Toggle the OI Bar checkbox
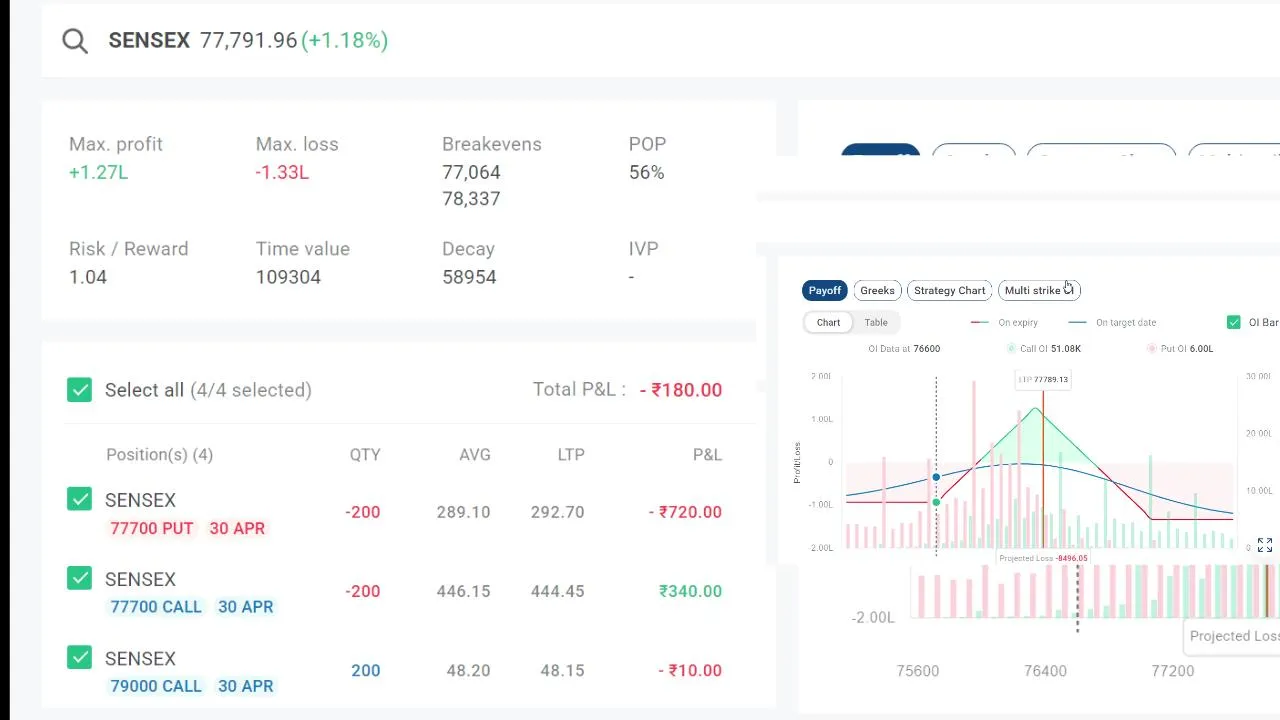1280x720 pixels. (x=1234, y=322)
